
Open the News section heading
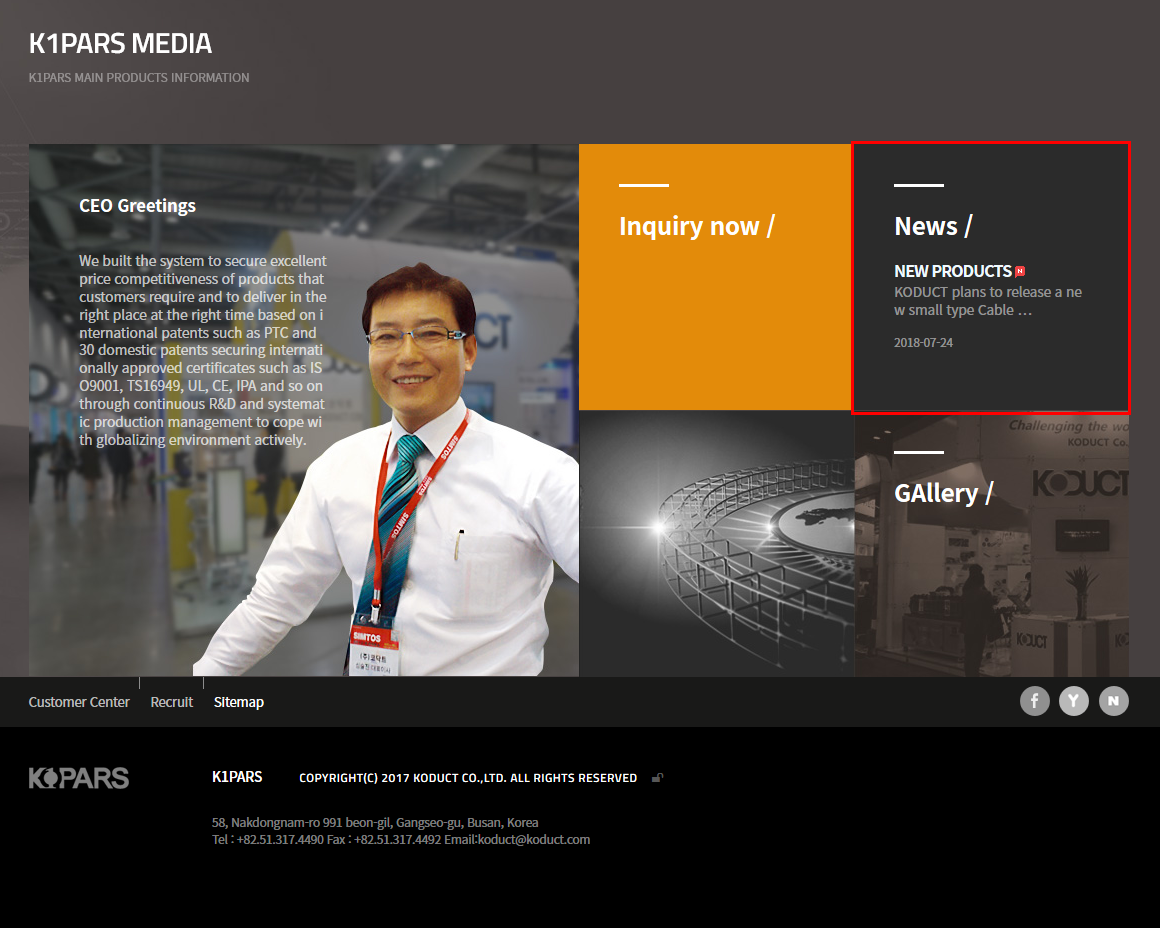[x=932, y=226]
